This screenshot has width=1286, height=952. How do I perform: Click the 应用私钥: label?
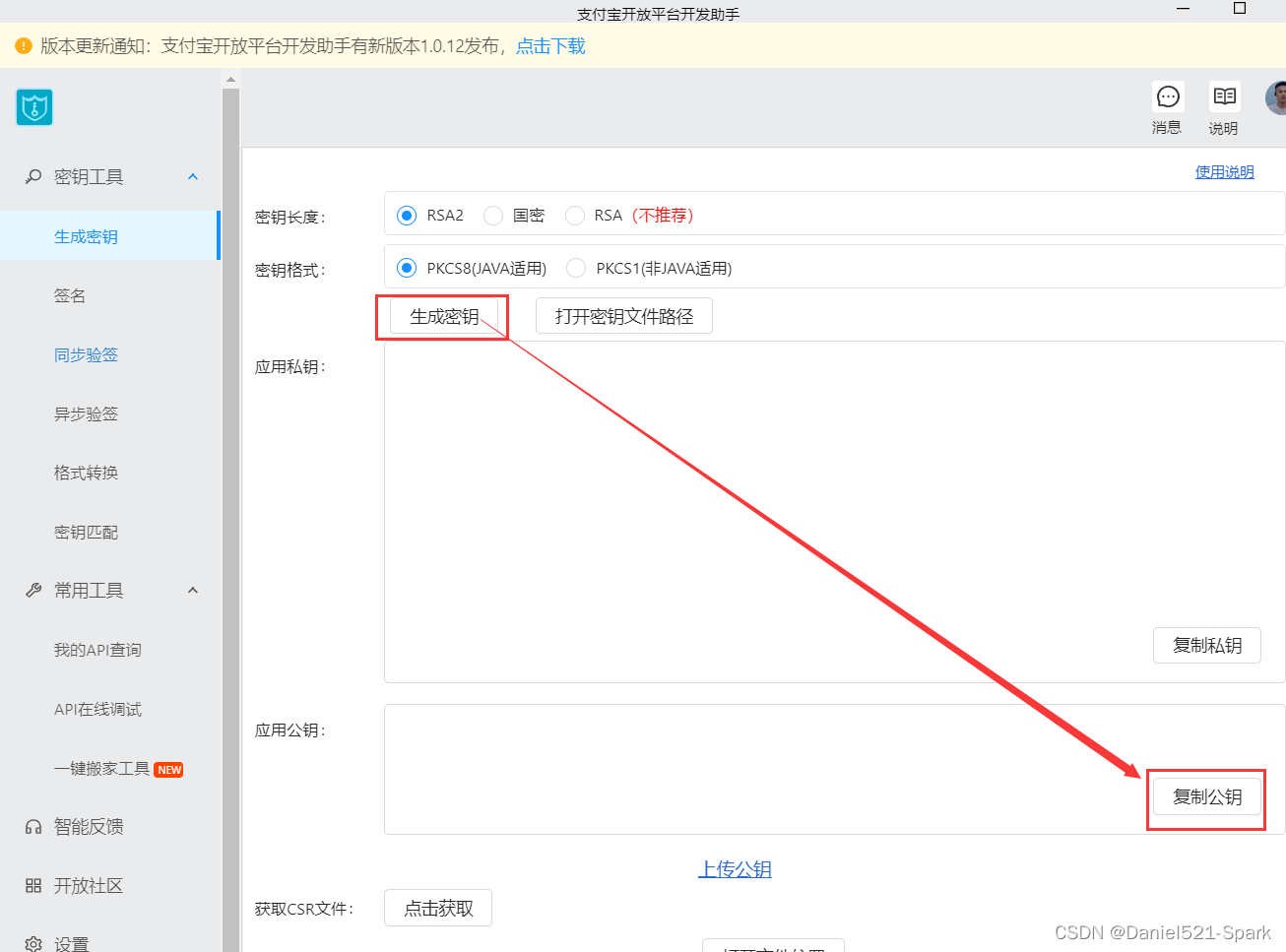click(290, 366)
